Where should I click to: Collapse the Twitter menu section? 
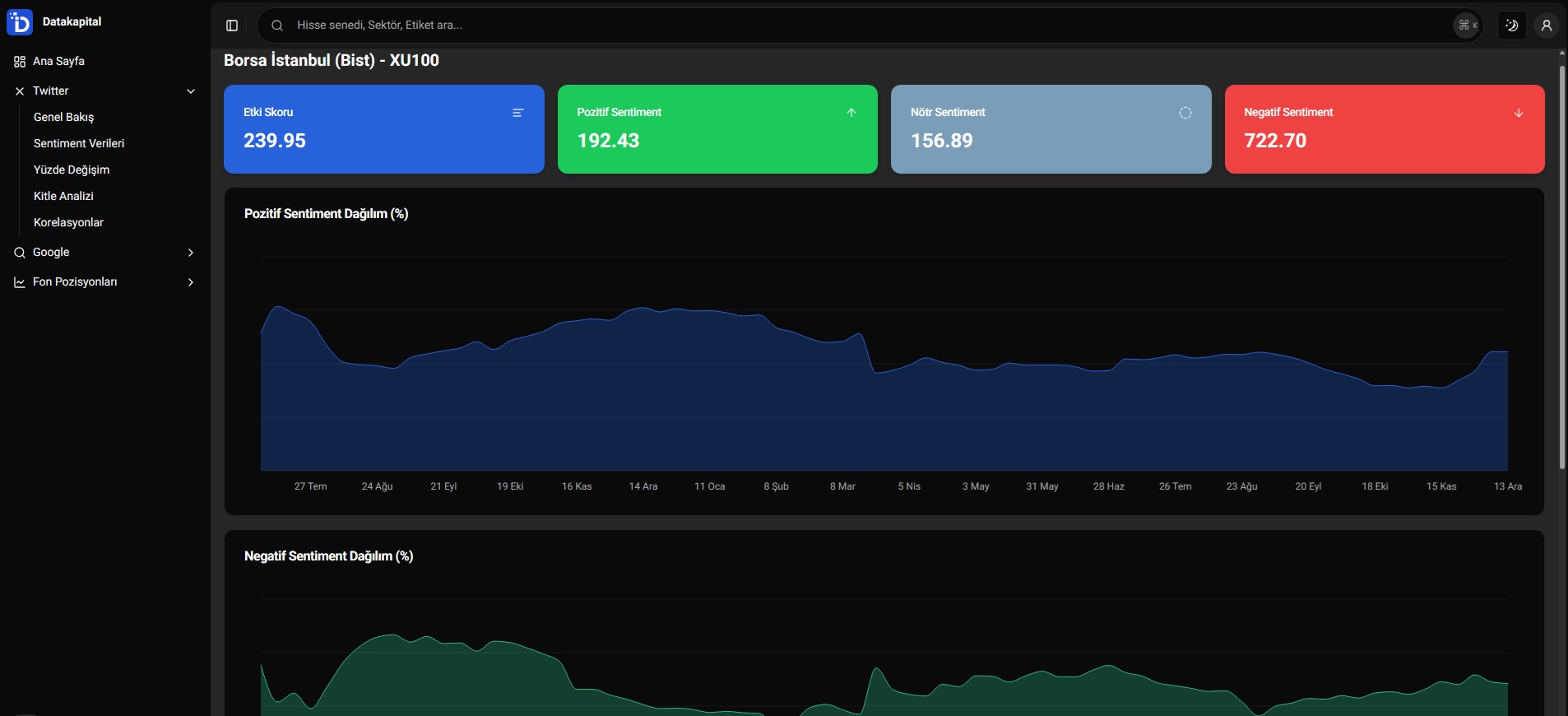[191, 91]
